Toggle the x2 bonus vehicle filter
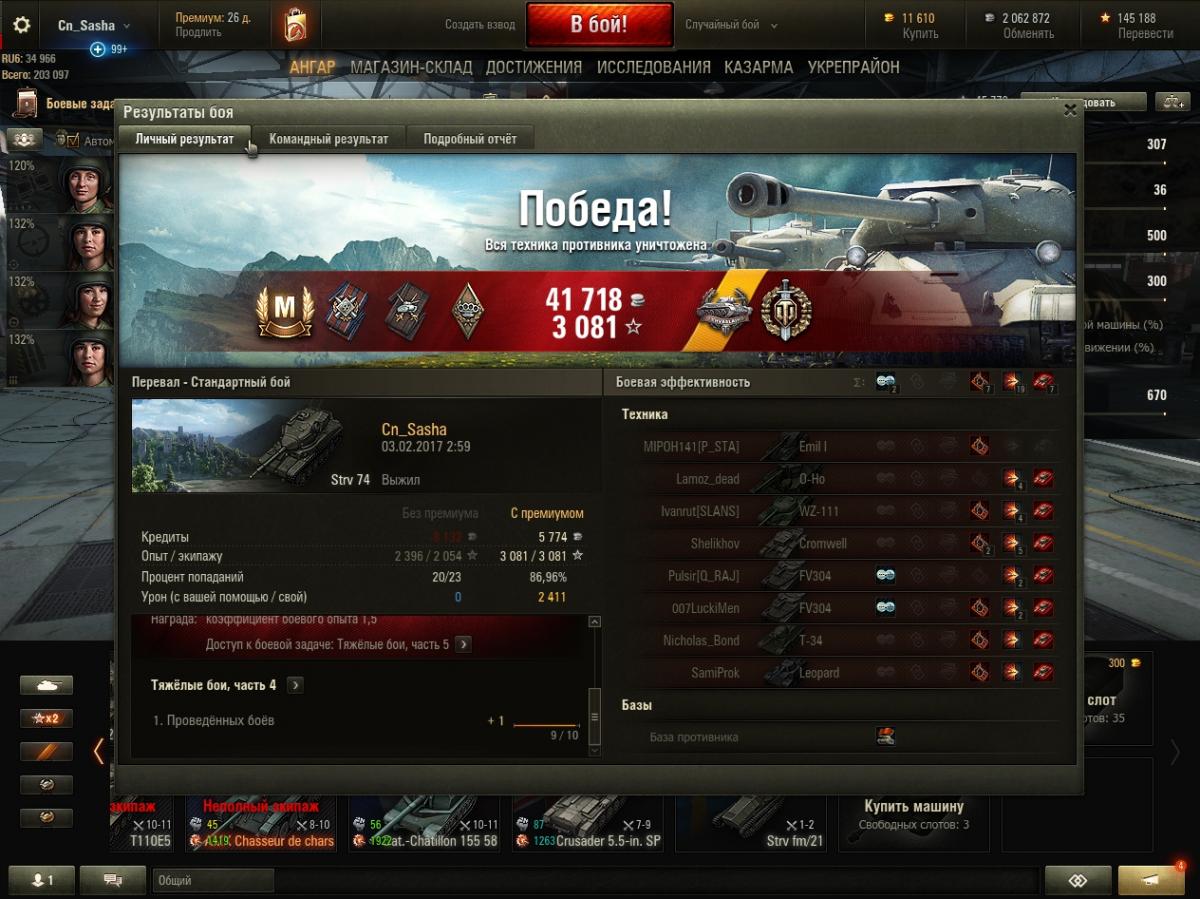Viewport: 1200px width, 899px height. tap(46, 719)
